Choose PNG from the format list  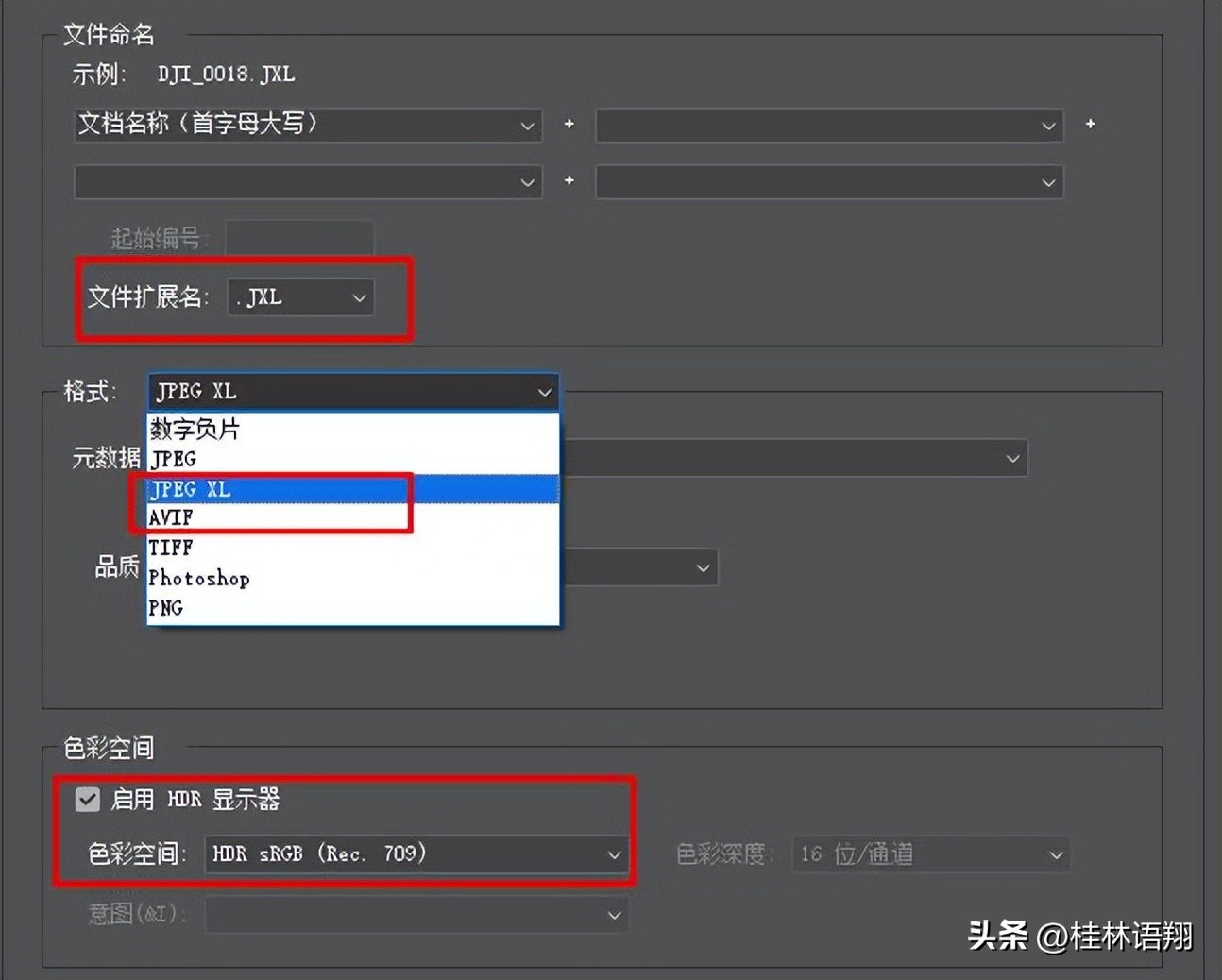(x=353, y=608)
